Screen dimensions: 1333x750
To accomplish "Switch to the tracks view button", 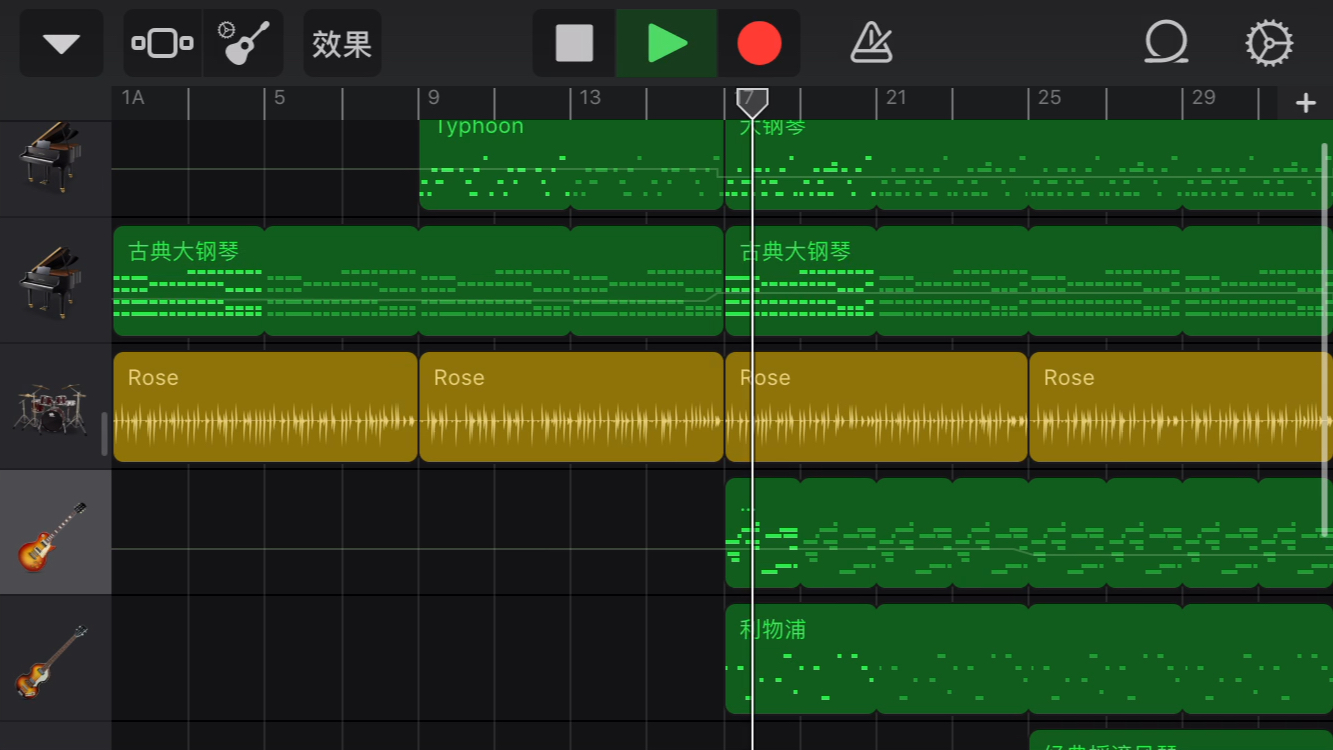I will point(162,44).
